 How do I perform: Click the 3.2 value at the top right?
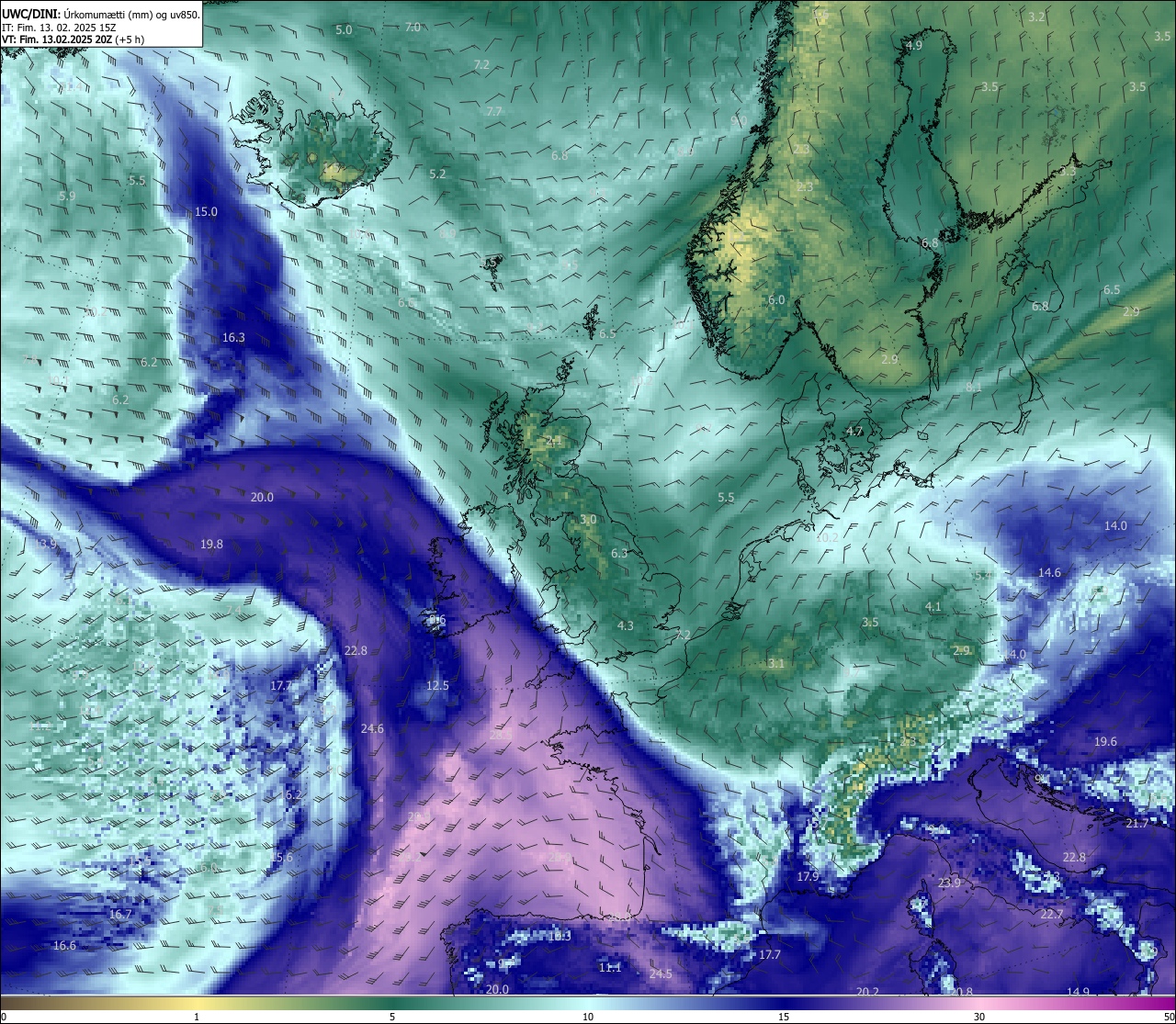[1036, 17]
